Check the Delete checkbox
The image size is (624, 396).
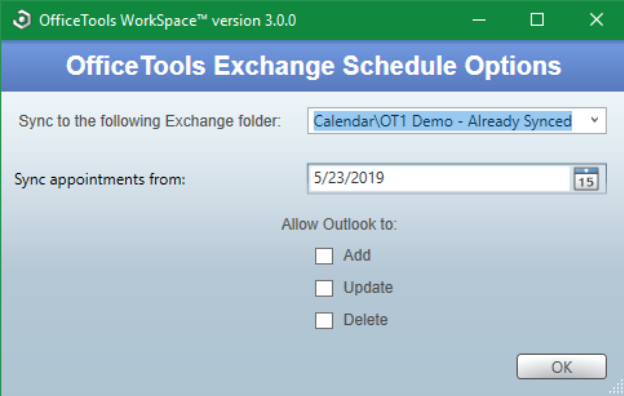324,320
